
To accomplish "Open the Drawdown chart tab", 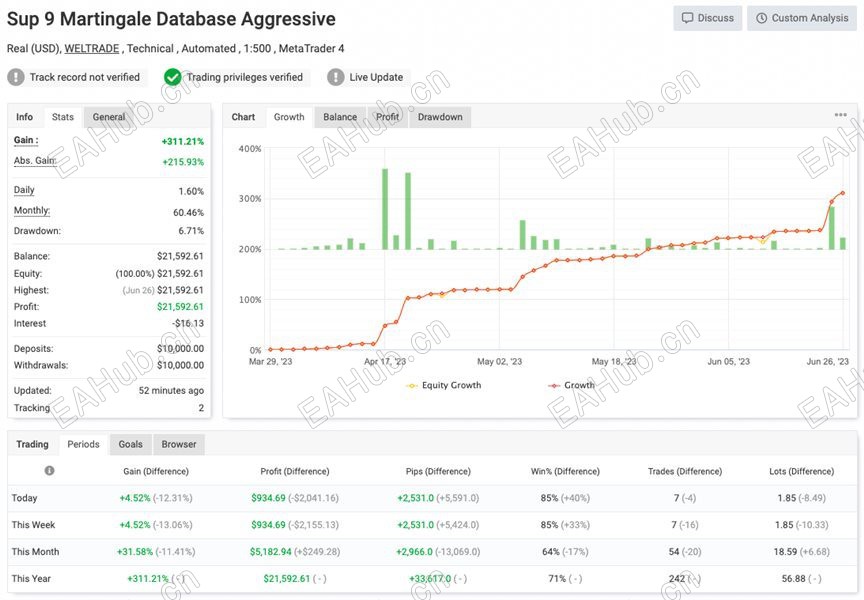I will (x=440, y=117).
